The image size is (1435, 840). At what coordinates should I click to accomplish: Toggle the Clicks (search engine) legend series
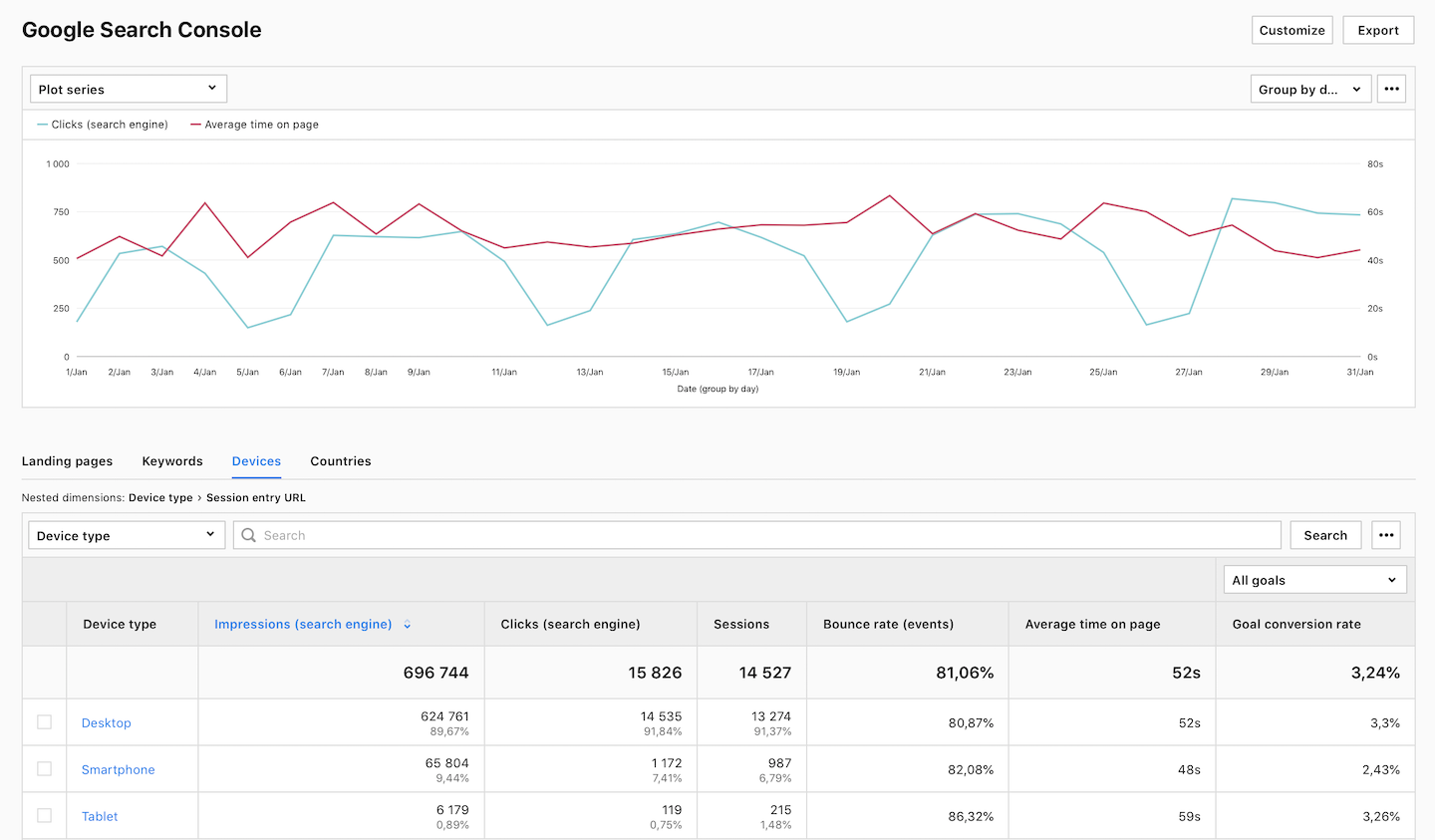[x=103, y=125]
